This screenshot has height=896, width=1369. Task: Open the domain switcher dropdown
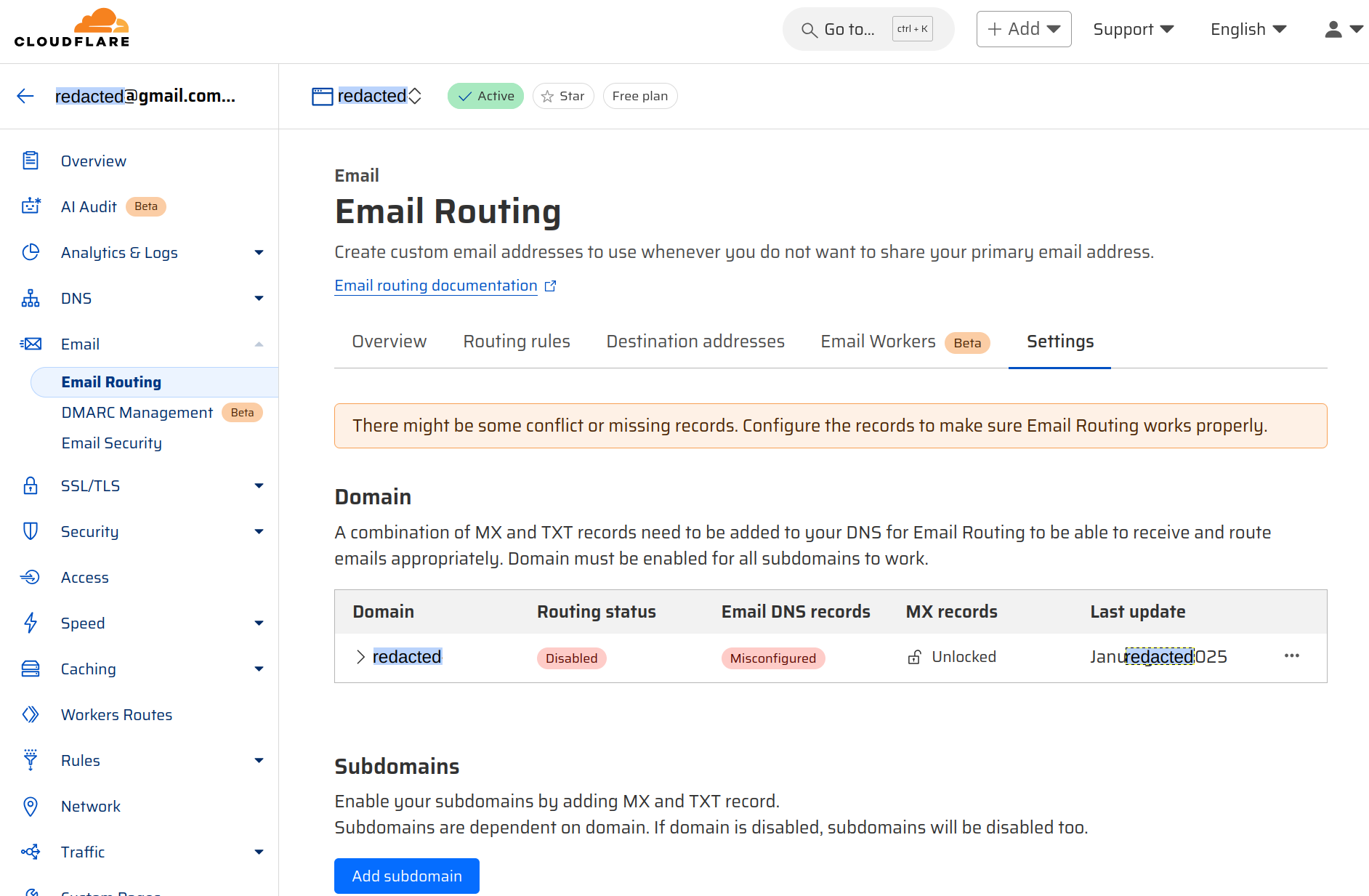click(415, 96)
